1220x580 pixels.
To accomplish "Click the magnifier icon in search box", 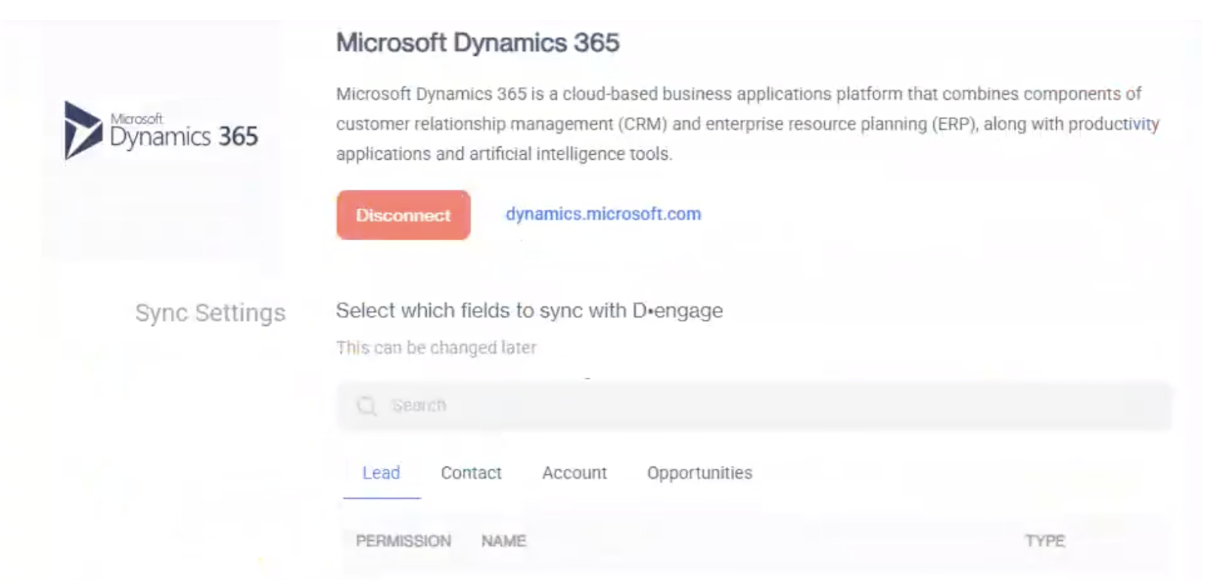I will [367, 406].
